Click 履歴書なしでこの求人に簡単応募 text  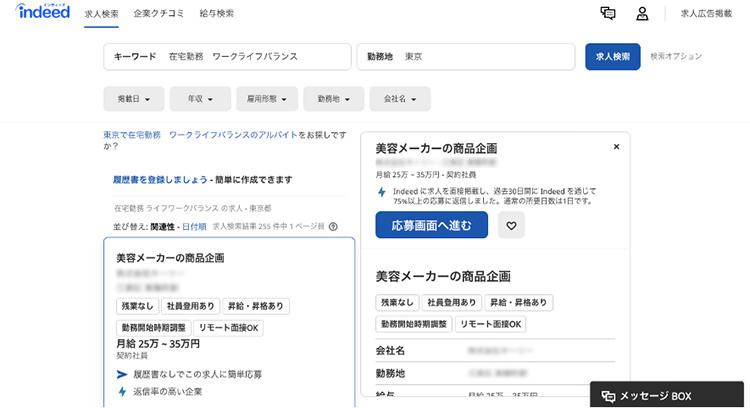pyautogui.click(x=198, y=375)
